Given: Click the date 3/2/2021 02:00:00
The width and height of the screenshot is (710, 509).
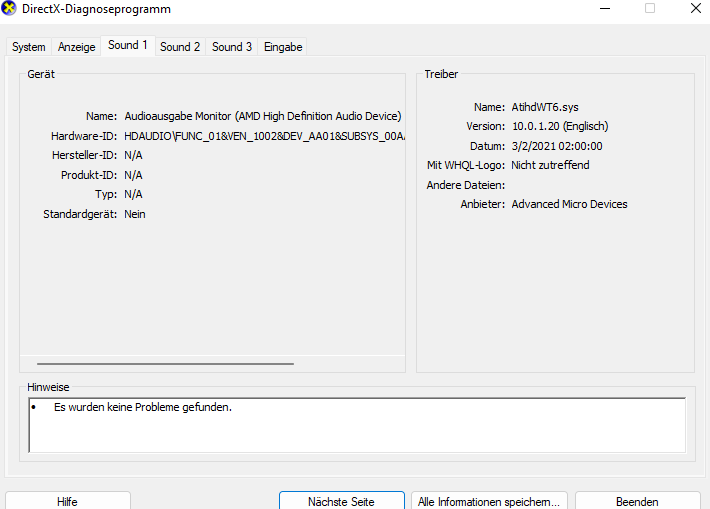Looking at the screenshot, I should 557,146.
